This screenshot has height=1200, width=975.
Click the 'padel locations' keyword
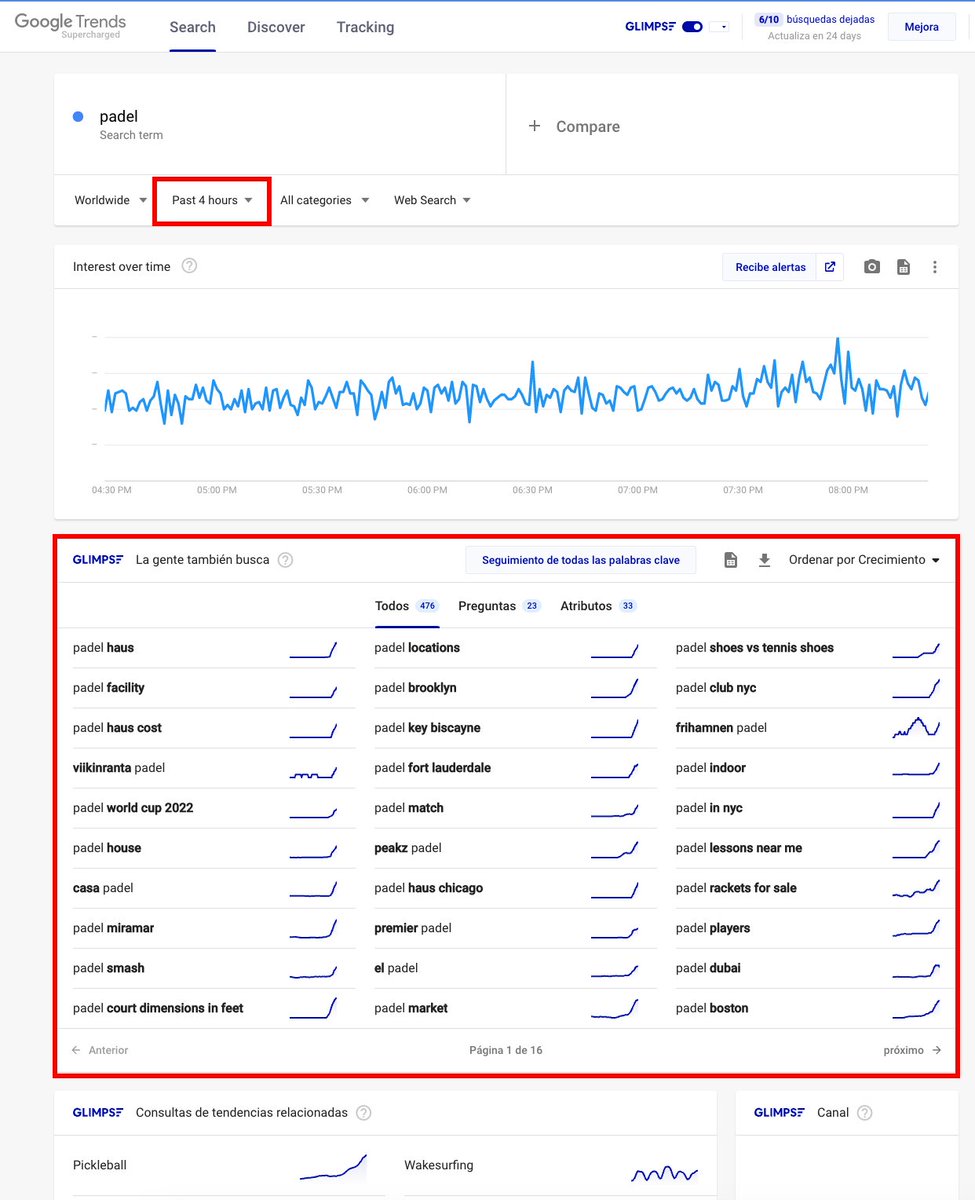[x=417, y=648]
